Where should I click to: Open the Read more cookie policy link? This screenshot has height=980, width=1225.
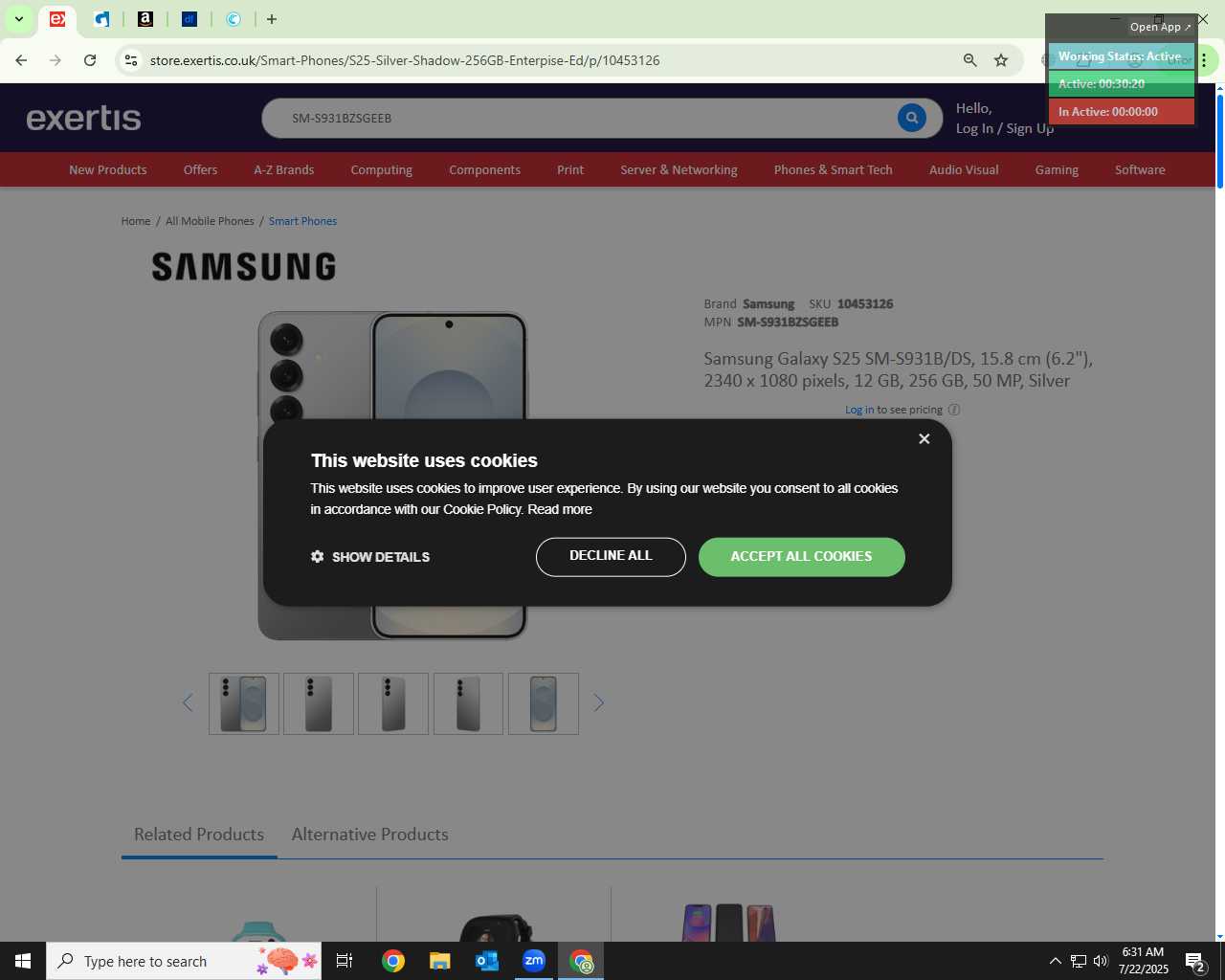pyautogui.click(x=560, y=509)
